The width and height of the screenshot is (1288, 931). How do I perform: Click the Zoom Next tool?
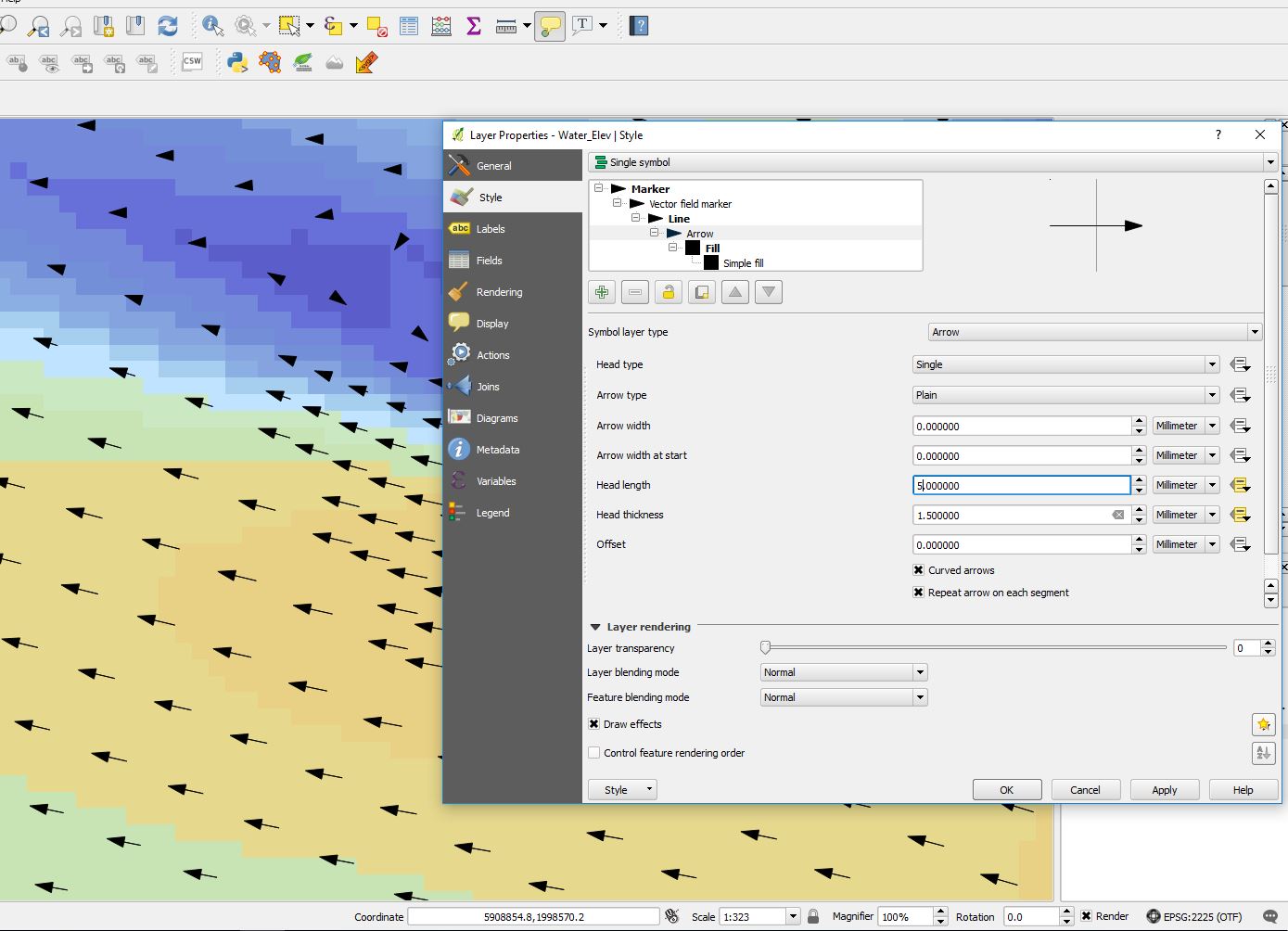70,26
